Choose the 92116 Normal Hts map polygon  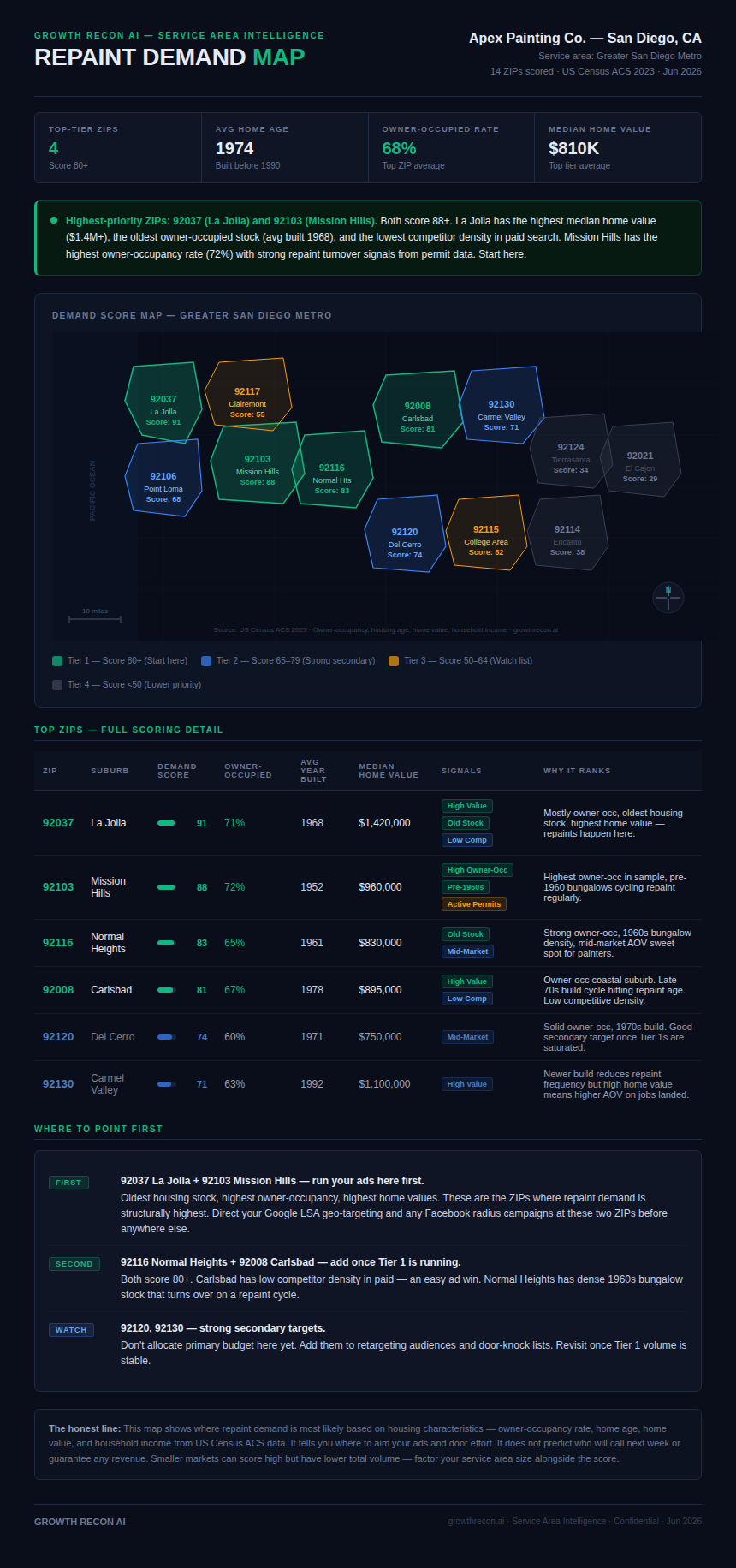coord(332,469)
